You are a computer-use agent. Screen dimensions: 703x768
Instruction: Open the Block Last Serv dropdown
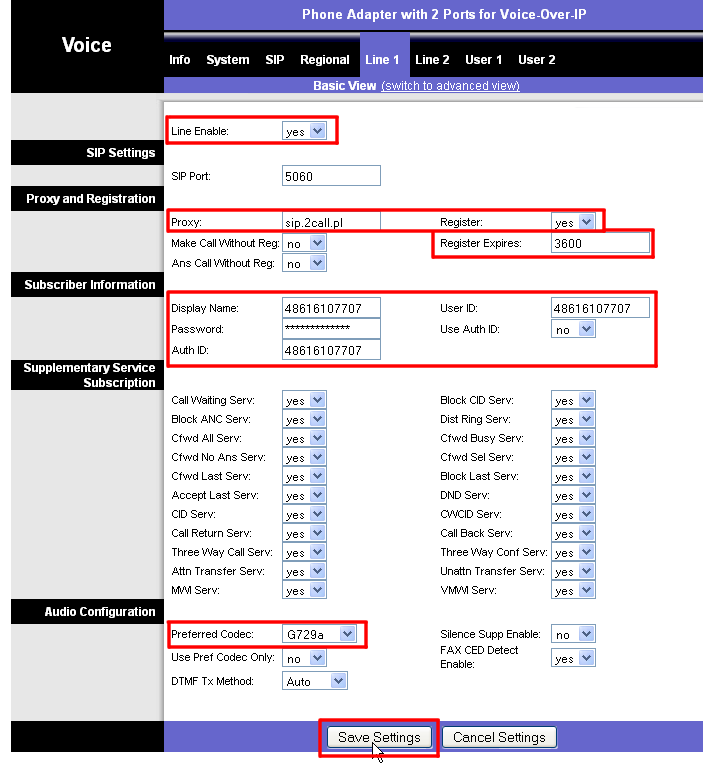point(573,476)
